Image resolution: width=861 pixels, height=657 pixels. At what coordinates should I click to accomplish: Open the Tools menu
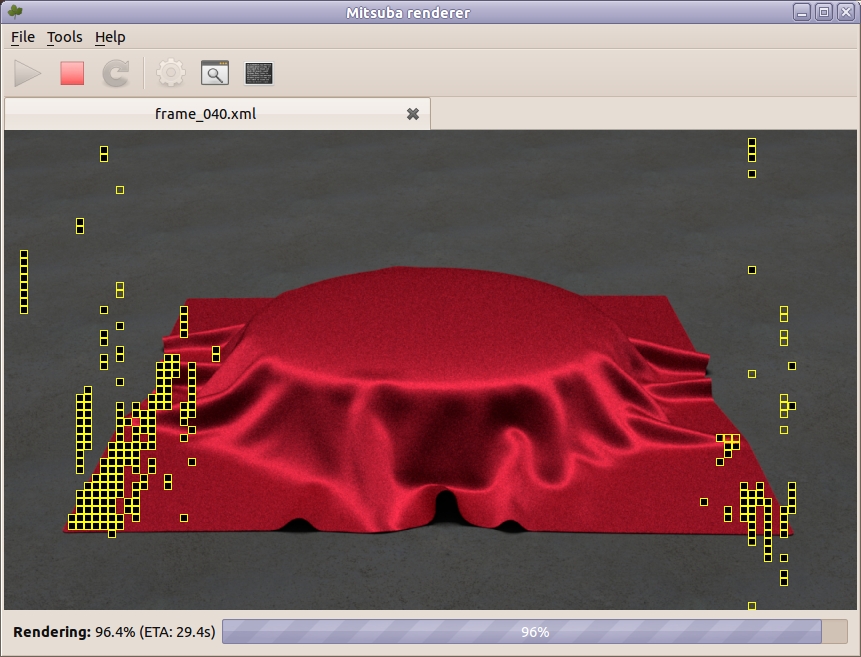coord(65,37)
